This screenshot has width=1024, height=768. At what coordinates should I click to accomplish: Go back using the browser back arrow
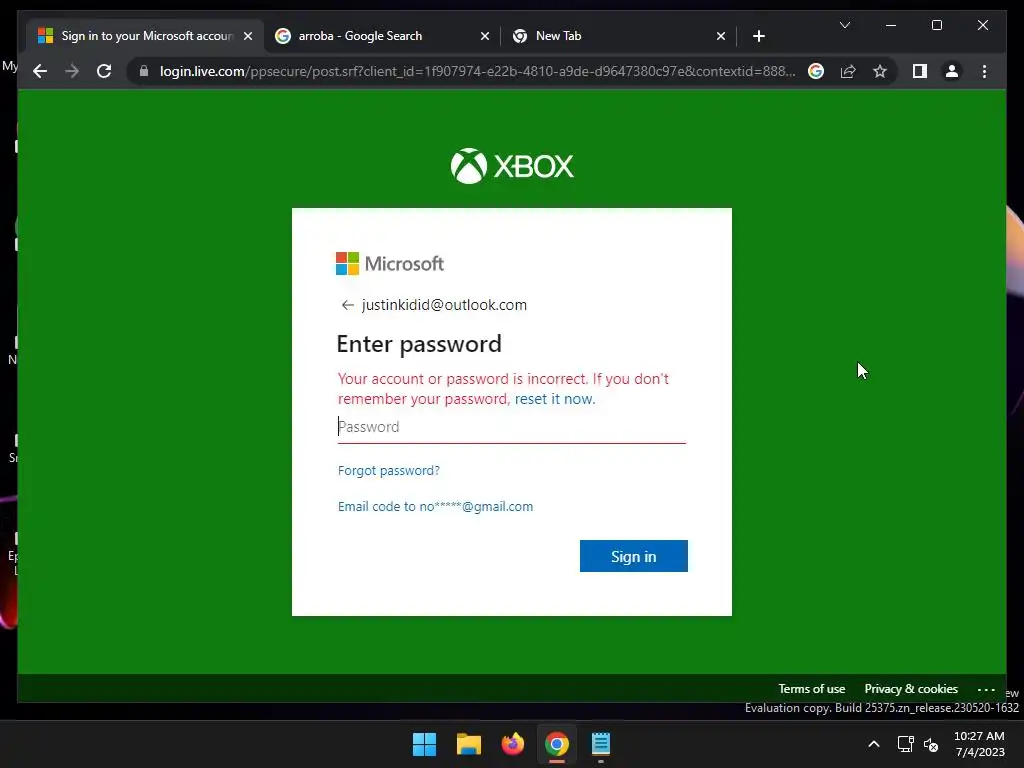40,71
